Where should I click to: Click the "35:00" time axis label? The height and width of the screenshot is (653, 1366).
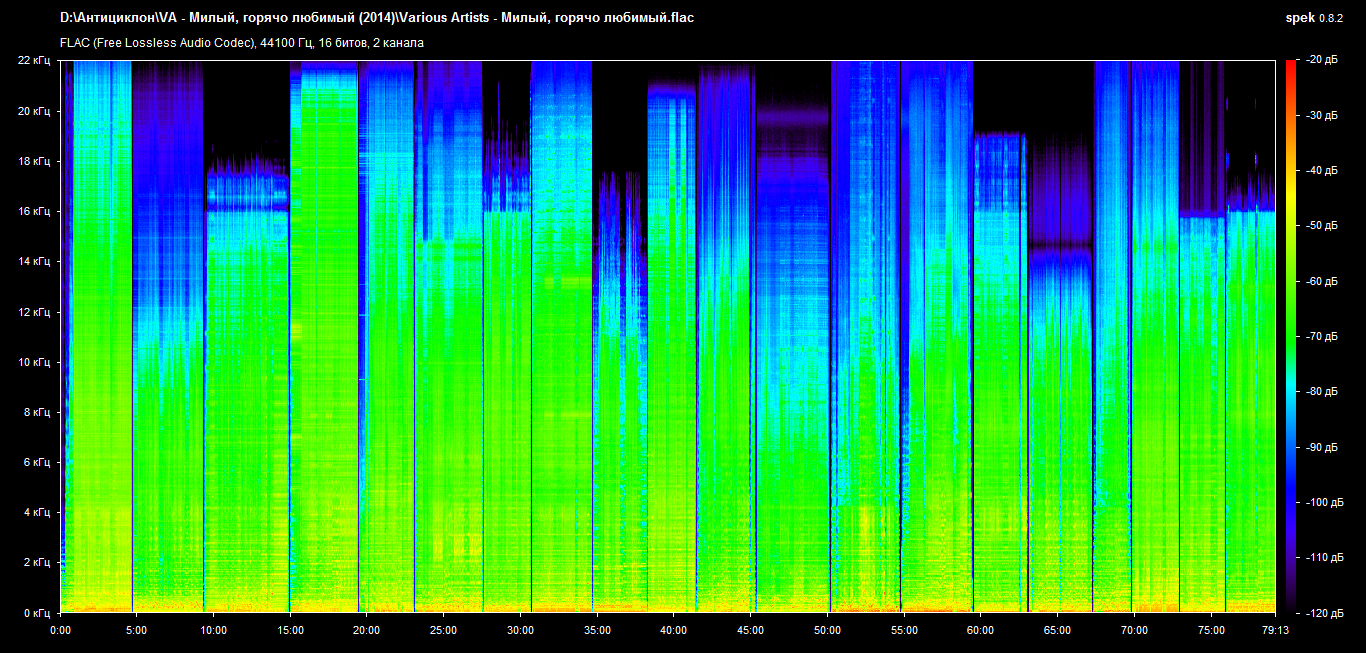pyautogui.click(x=597, y=631)
